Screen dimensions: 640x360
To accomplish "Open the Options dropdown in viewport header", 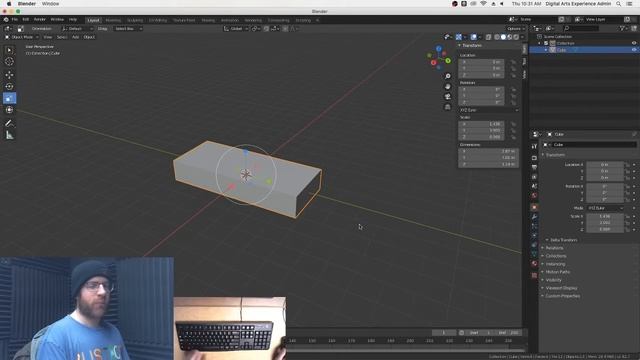I will tap(516, 29).
